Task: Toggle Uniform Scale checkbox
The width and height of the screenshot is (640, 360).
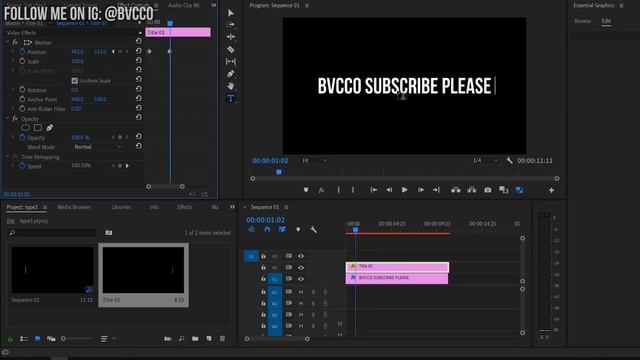Action: click(75, 80)
